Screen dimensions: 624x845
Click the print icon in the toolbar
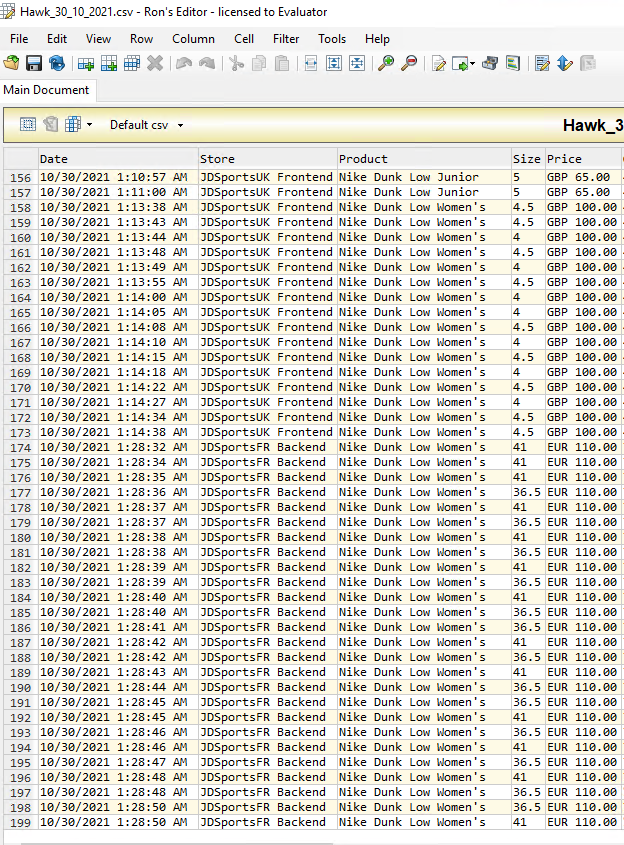490,64
